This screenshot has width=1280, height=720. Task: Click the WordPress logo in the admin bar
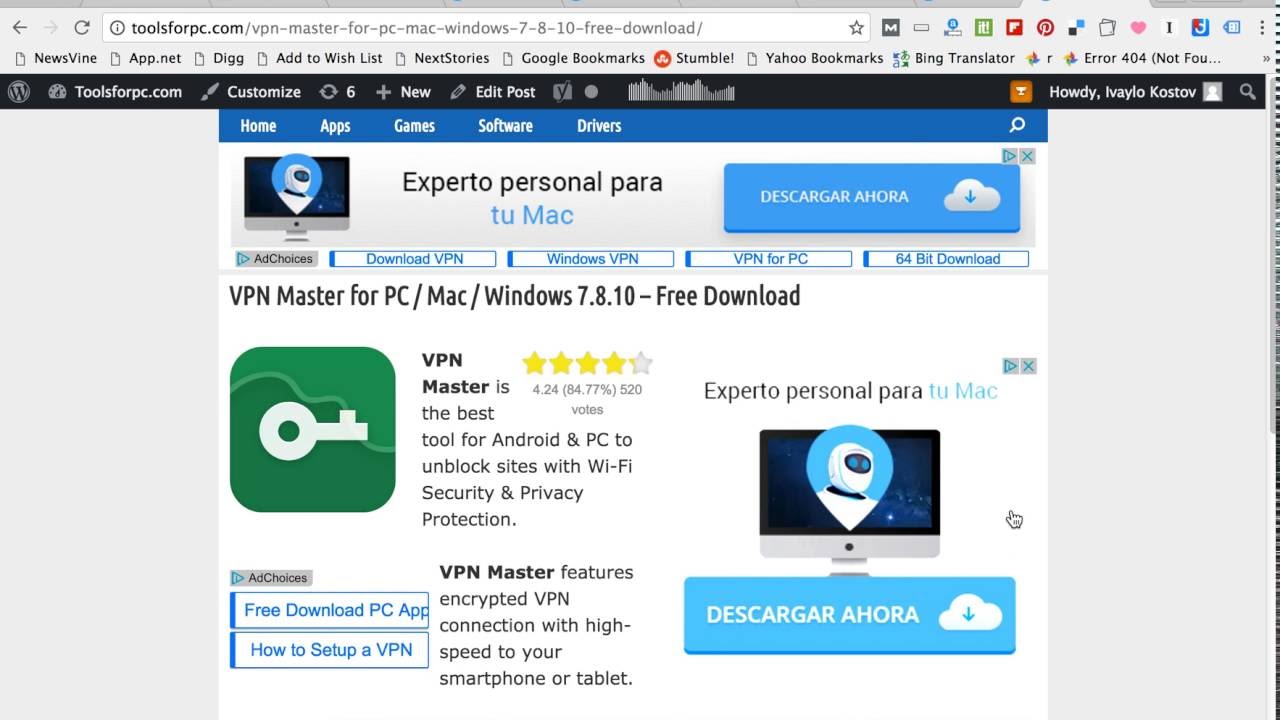[x=19, y=92]
